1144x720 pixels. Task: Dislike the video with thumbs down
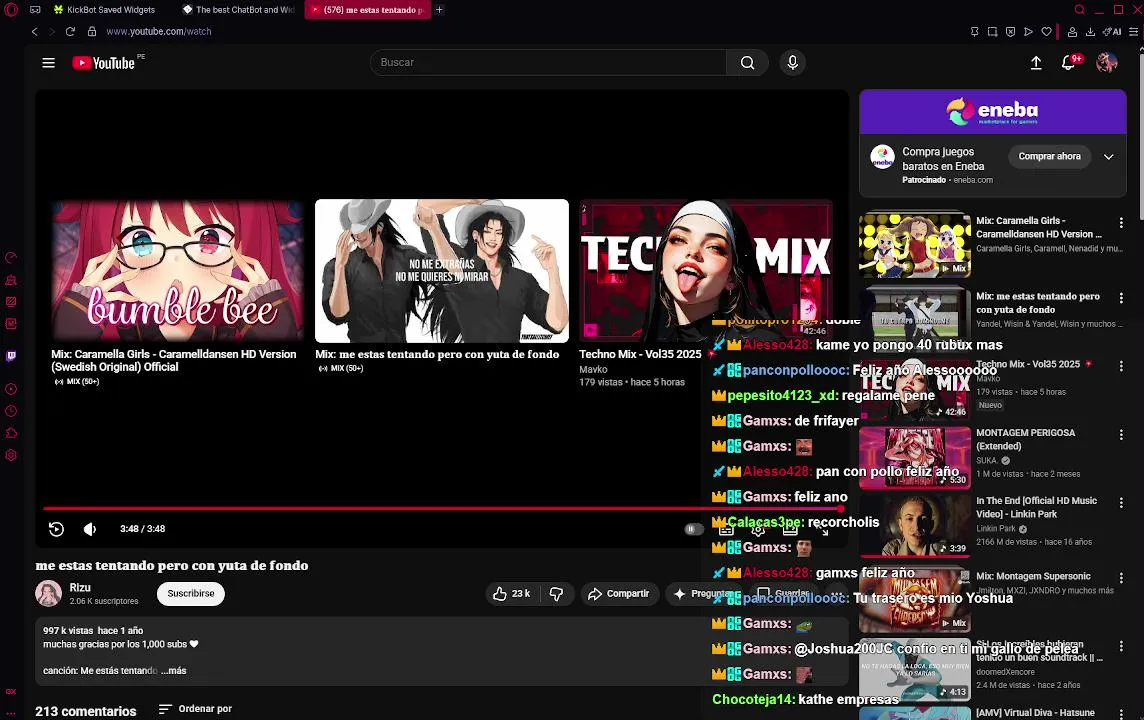pos(557,594)
